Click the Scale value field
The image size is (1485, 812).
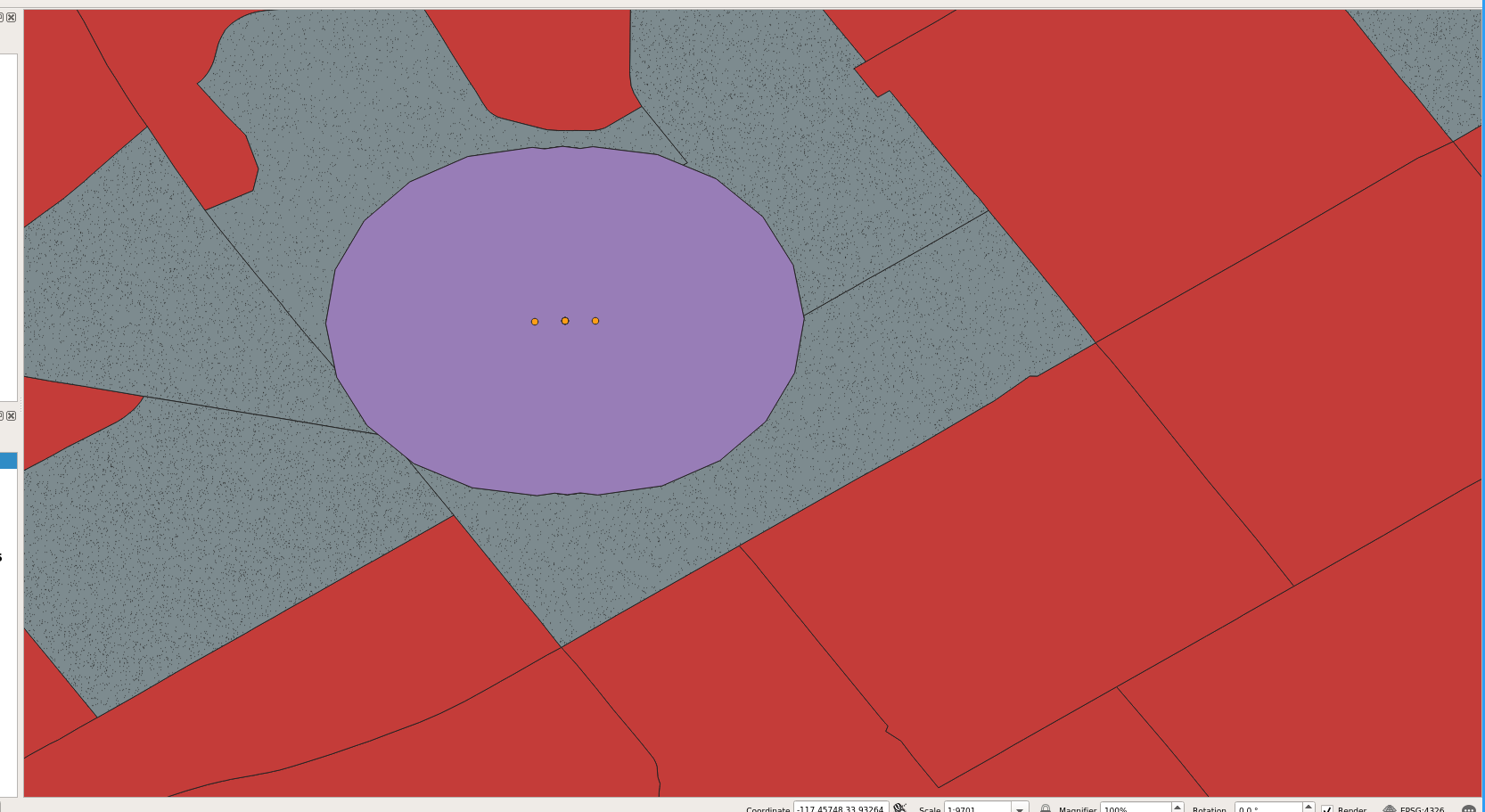pyautogui.click(x=976, y=808)
